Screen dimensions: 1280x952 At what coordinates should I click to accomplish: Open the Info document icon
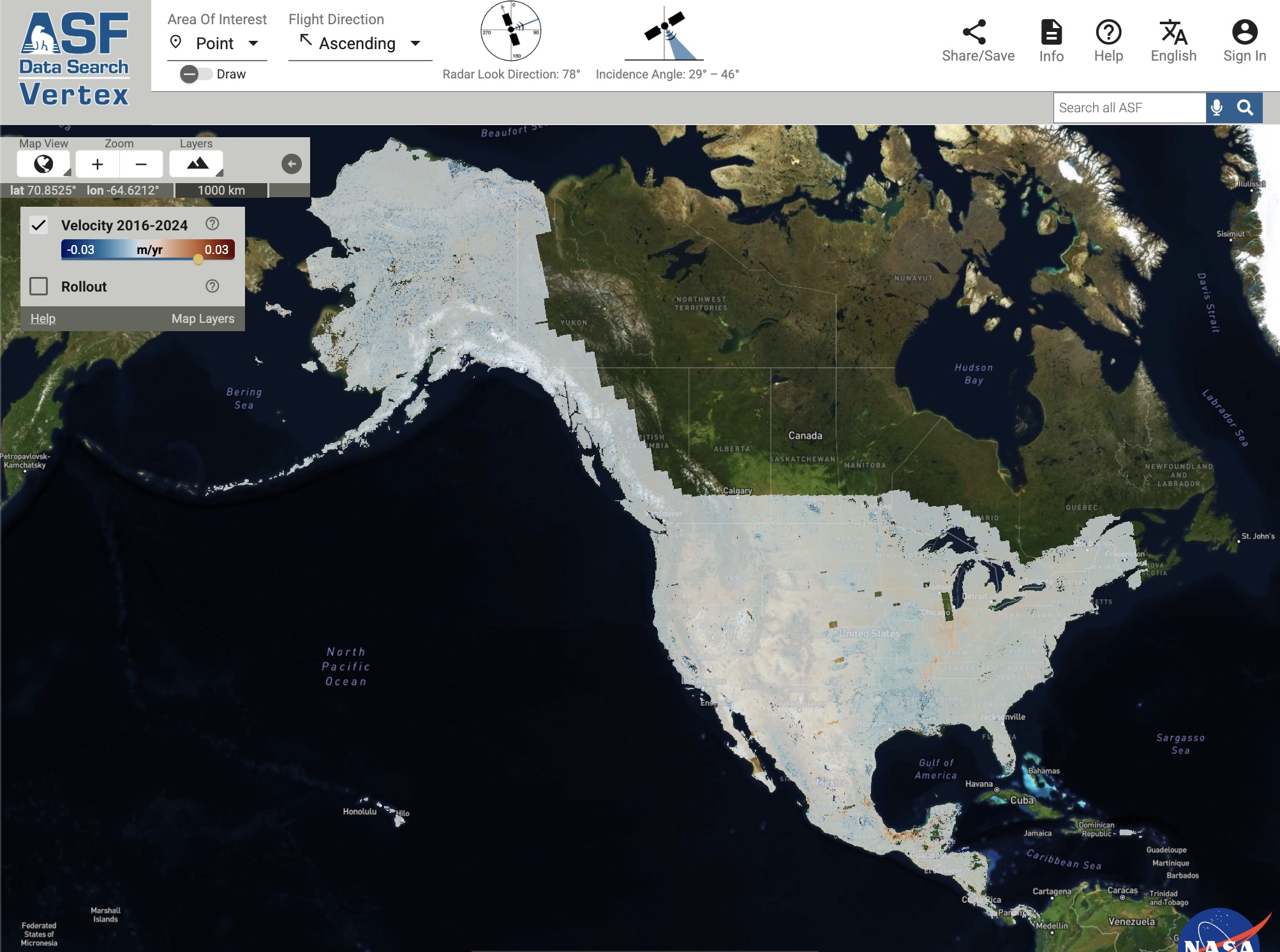1051,32
